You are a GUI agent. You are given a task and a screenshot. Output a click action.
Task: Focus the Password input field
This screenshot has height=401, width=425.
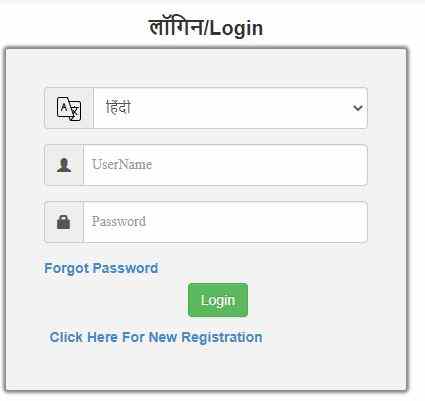[x=225, y=222]
